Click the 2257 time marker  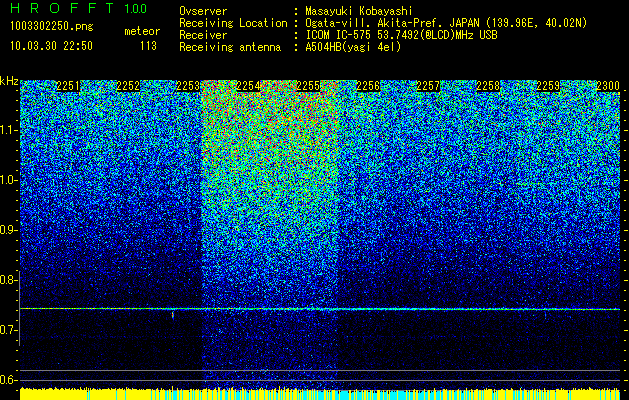(428, 86)
